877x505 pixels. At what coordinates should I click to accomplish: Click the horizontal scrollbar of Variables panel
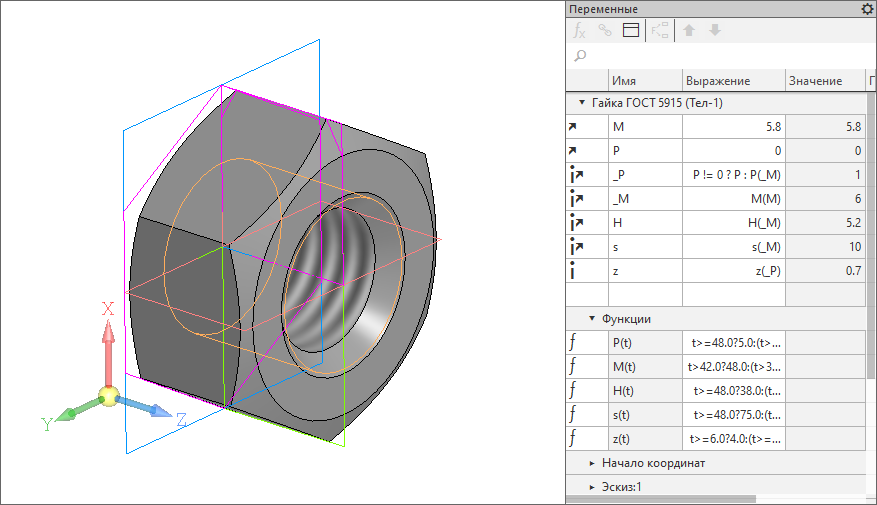click(x=660, y=498)
